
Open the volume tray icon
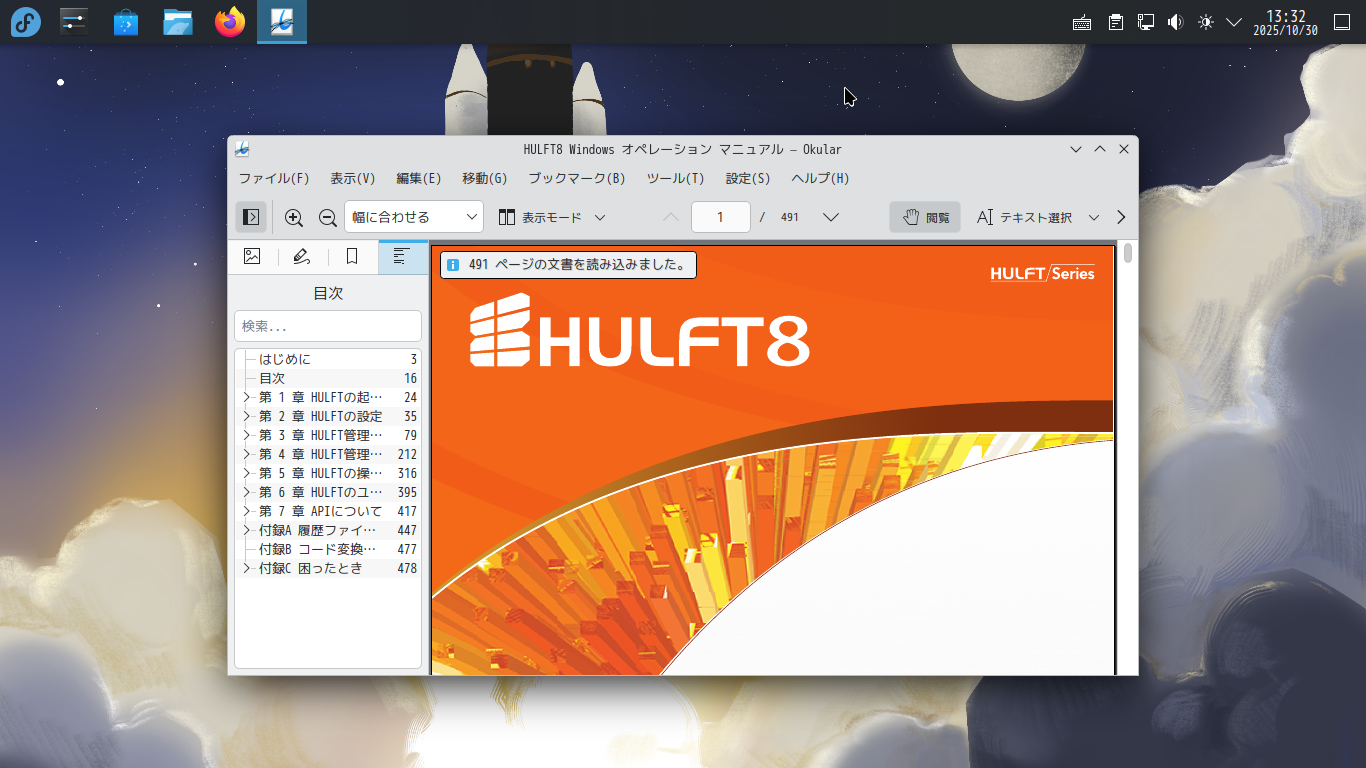pyautogui.click(x=1176, y=22)
